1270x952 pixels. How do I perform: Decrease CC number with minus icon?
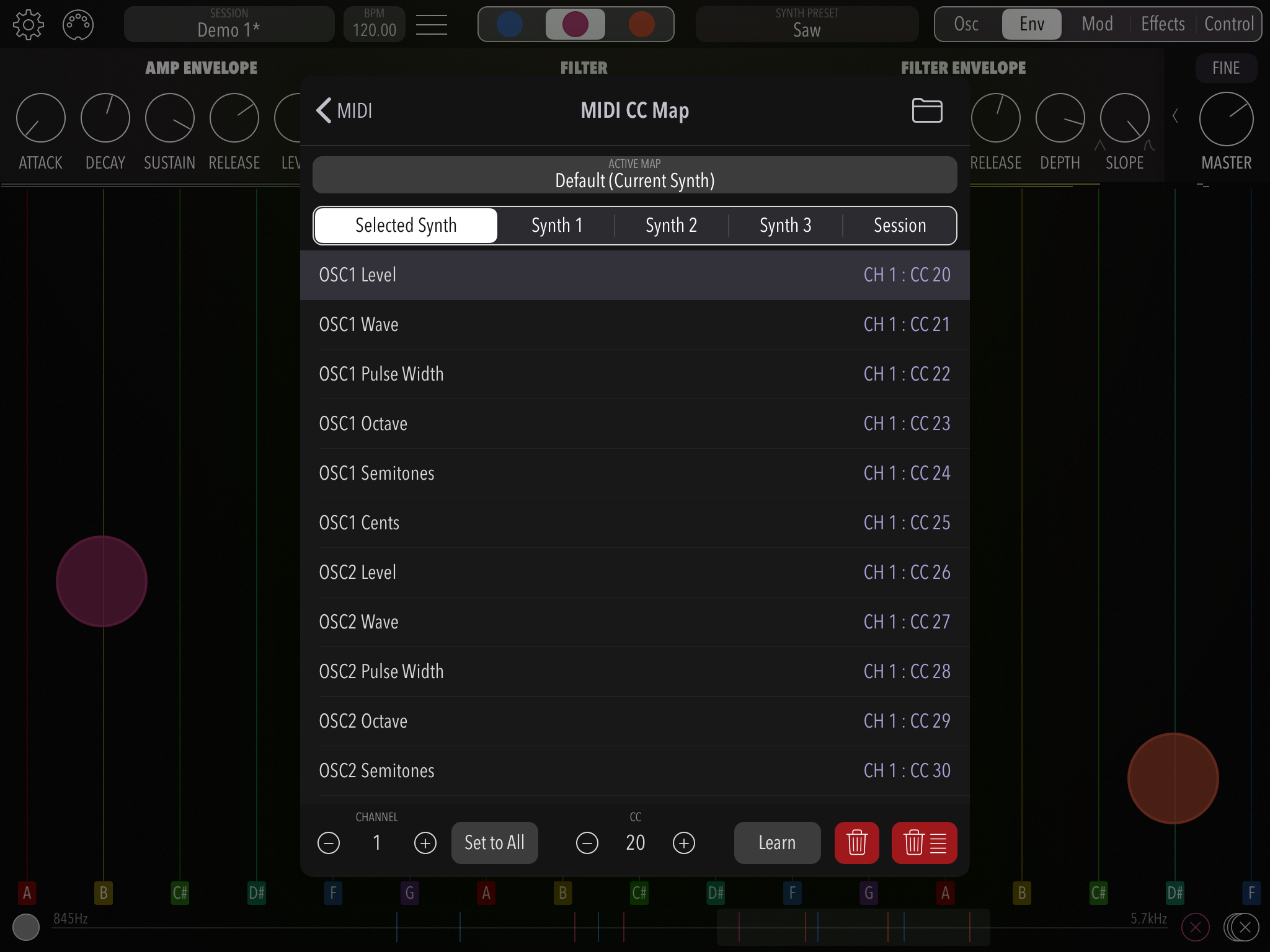pos(587,843)
